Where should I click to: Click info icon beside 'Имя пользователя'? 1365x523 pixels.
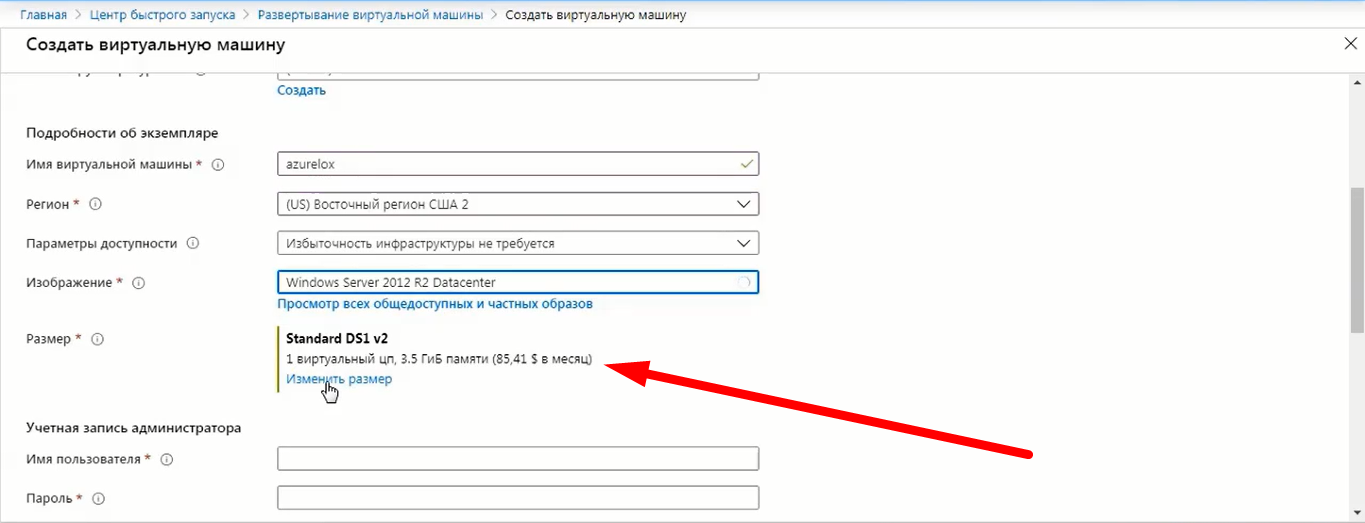[x=167, y=459]
